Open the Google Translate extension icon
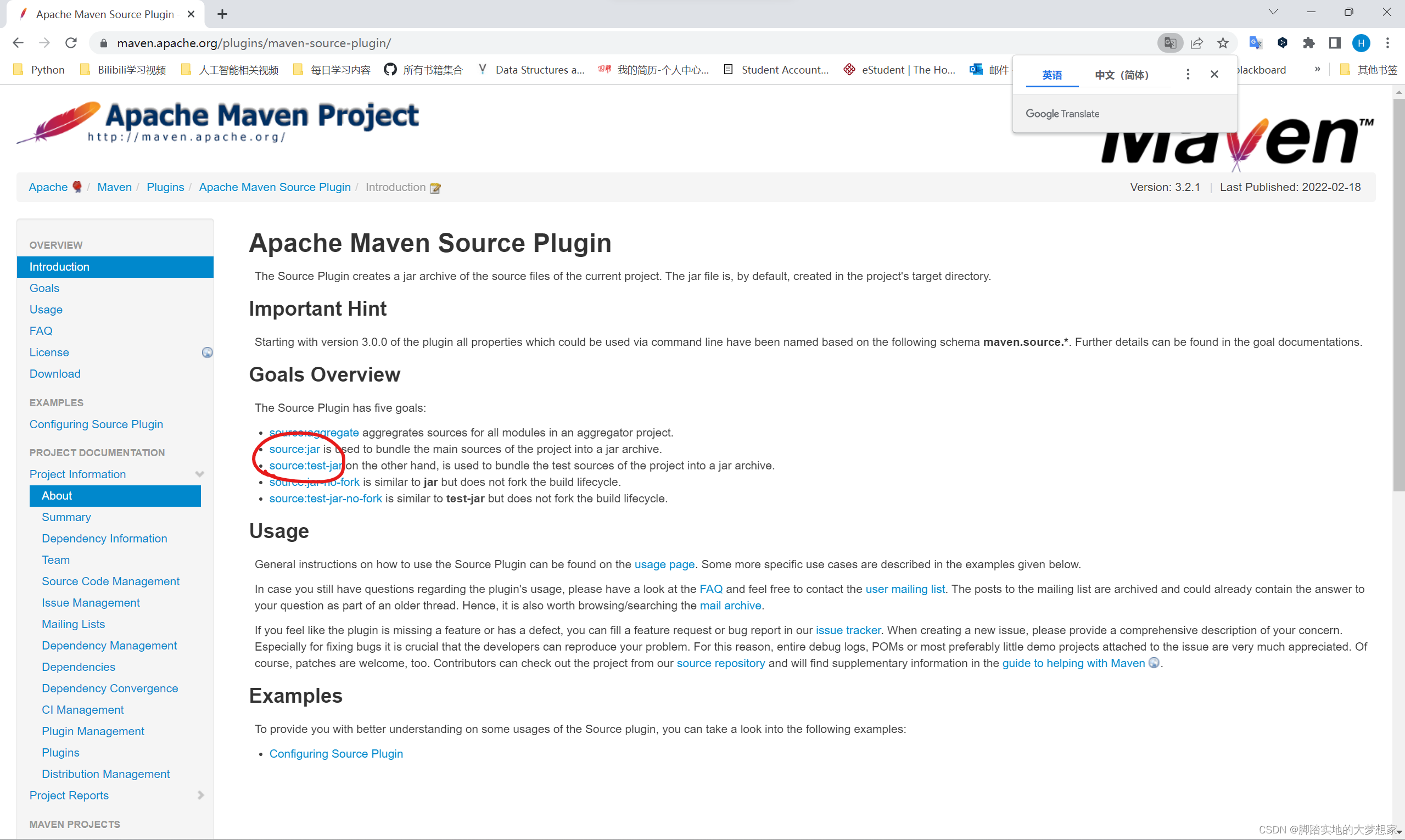The width and height of the screenshot is (1405, 840). tap(1255, 43)
